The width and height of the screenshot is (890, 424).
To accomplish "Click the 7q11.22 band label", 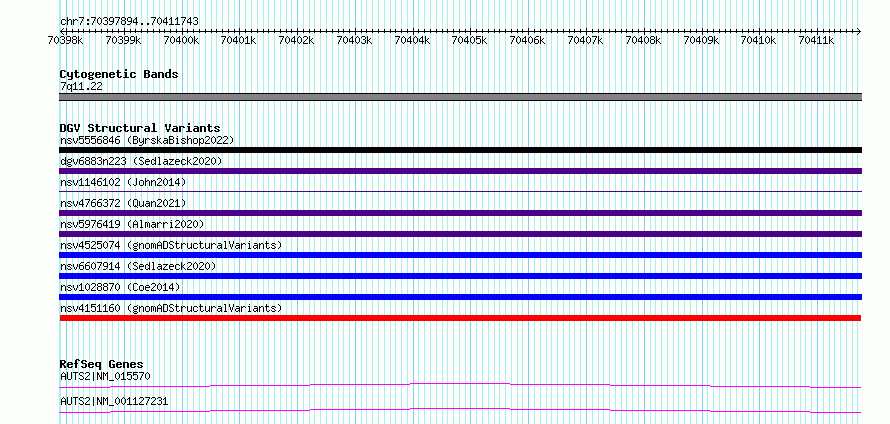I will tap(81, 87).
